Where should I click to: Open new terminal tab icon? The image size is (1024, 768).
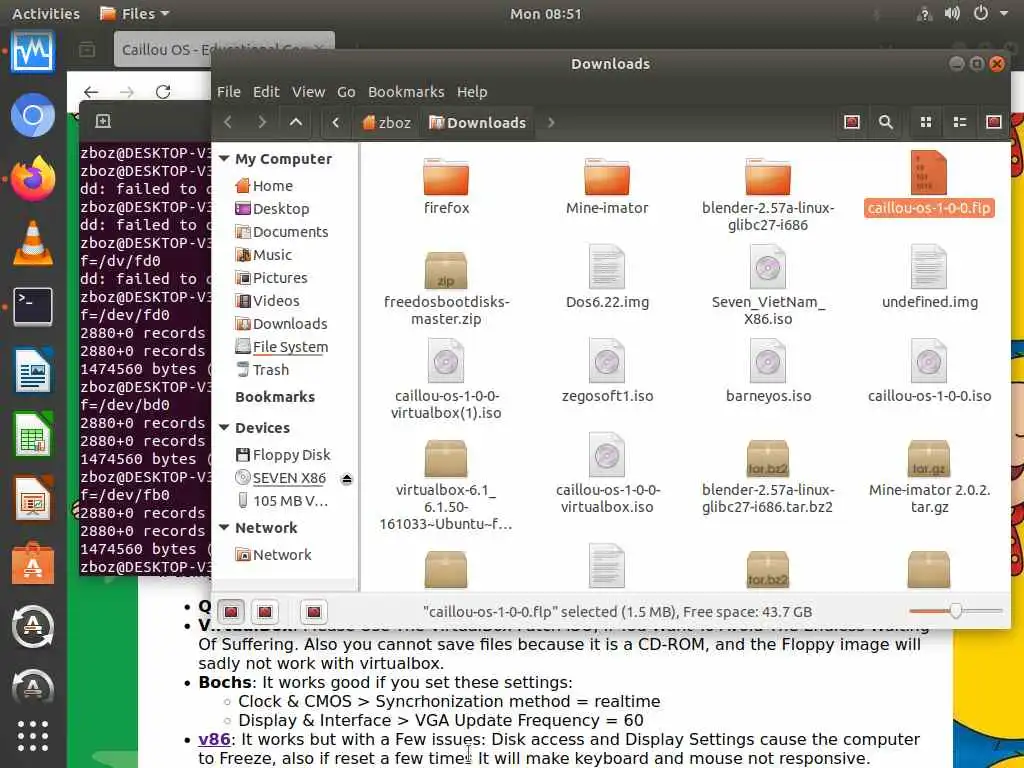(103, 121)
